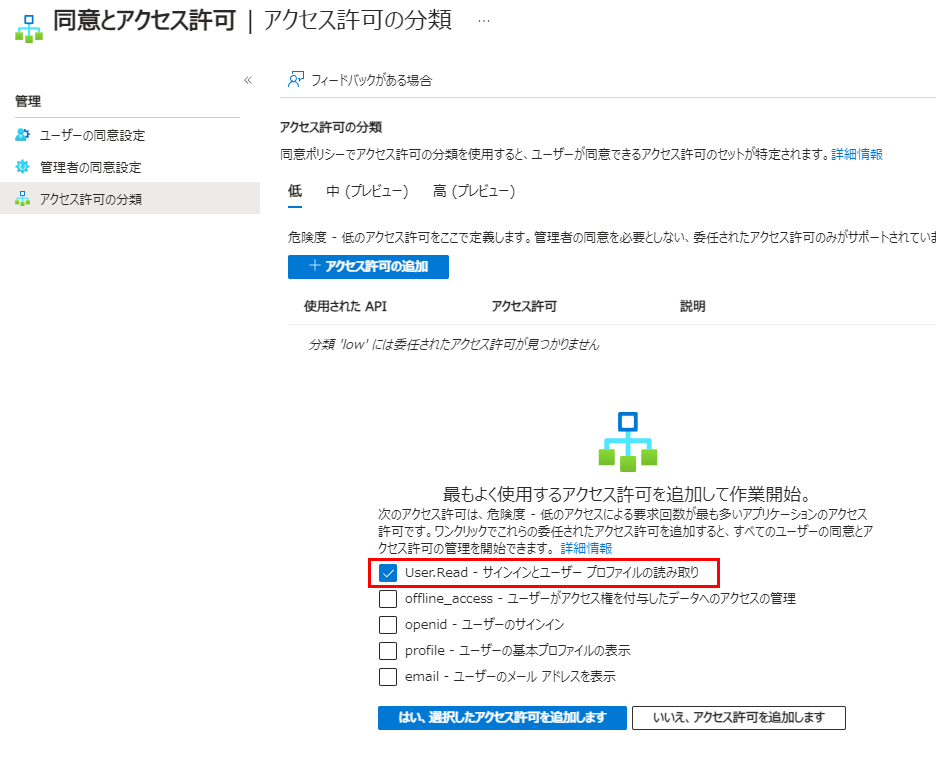The width and height of the screenshot is (936, 760).
Task: Click the 管理 section heading
Action: click(x=28, y=101)
